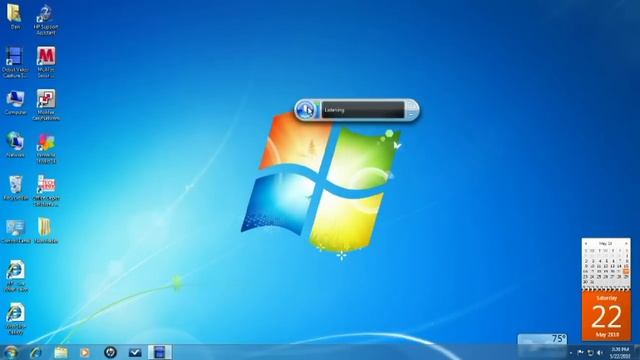The width and height of the screenshot is (640, 360).
Task: Open the Recycle Bin
Action: tap(16, 188)
